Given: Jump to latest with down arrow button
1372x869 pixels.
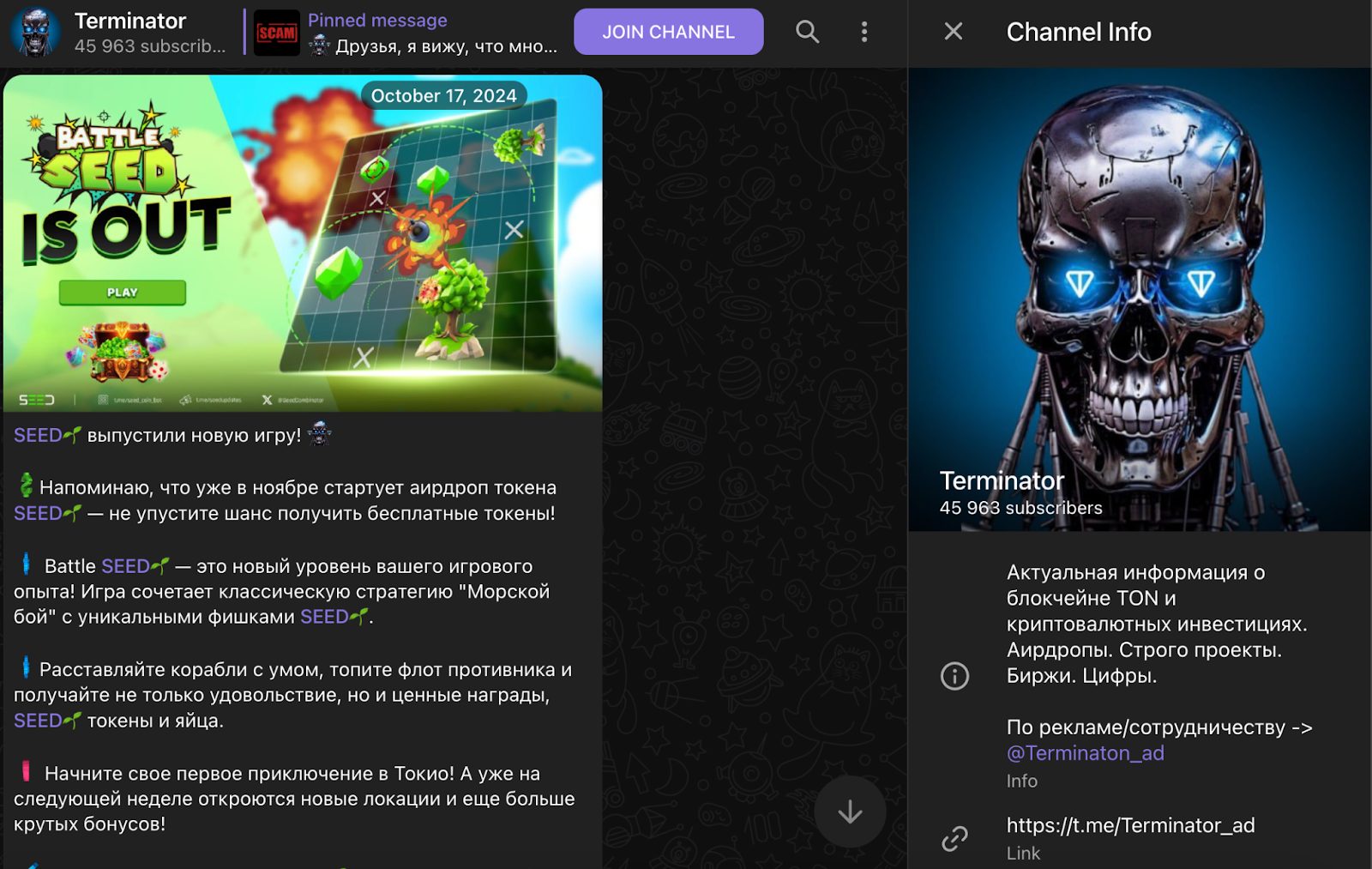Looking at the screenshot, I should coord(850,812).
